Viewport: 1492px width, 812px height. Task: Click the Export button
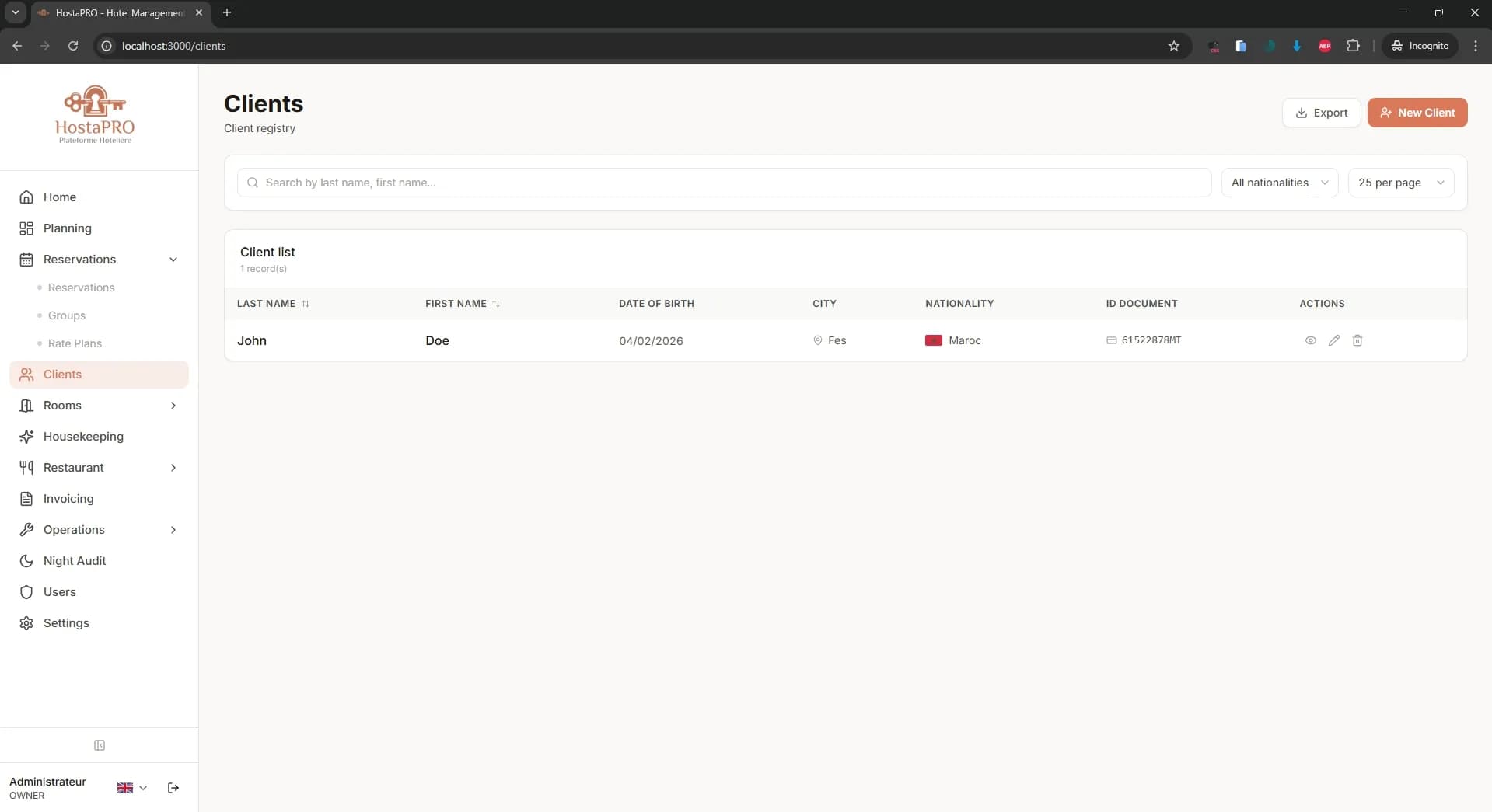tap(1322, 113)
